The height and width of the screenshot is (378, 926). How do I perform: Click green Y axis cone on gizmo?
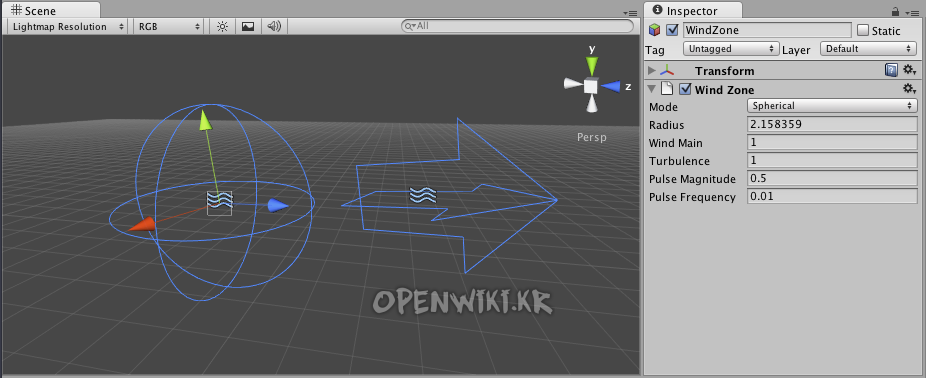(592, 65)
